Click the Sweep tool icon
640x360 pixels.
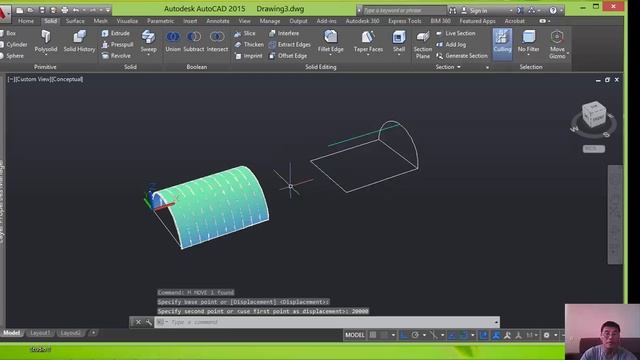pos(148,37)
